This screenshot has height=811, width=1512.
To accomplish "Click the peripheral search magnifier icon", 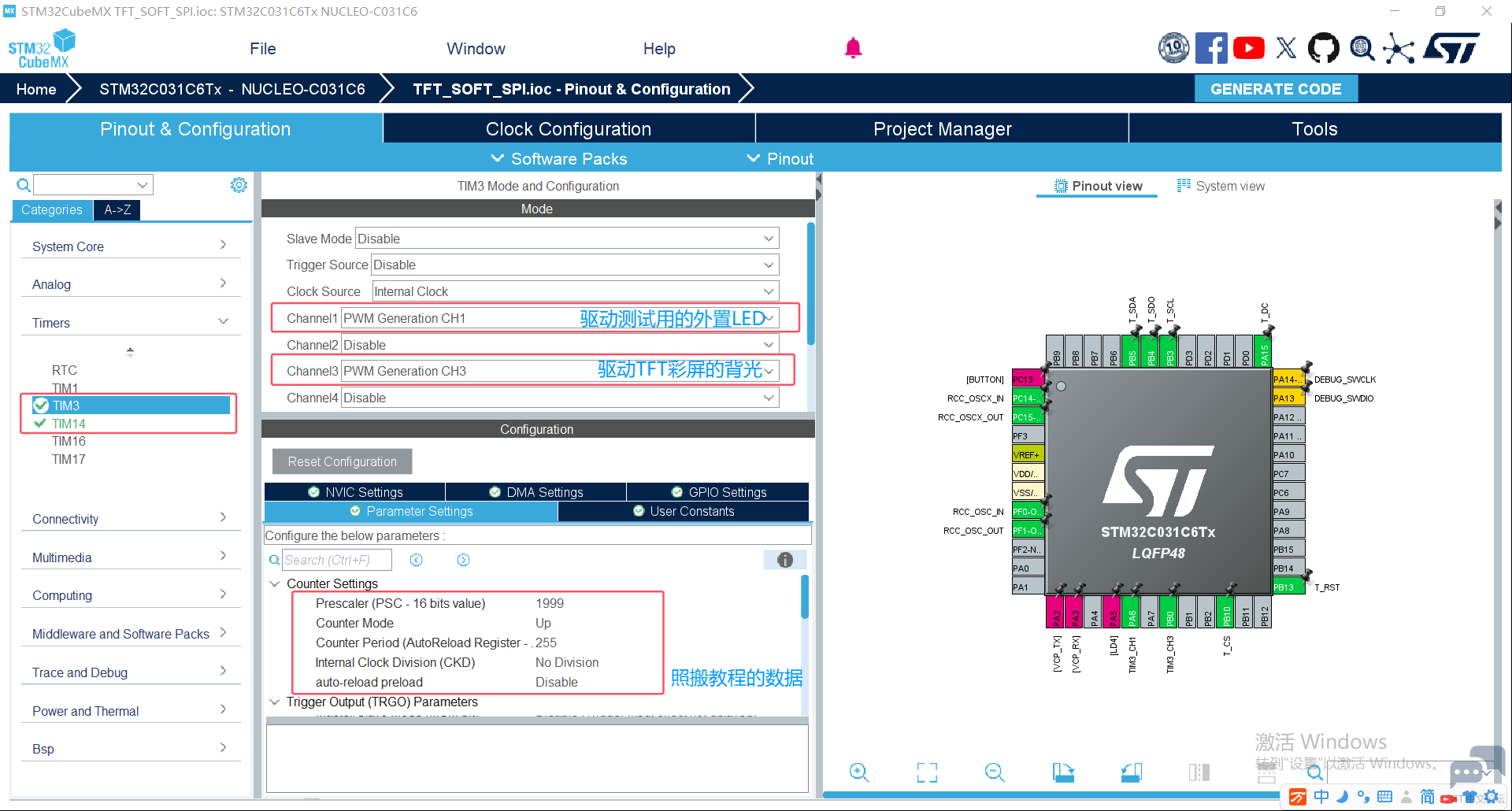I will 24,185.
